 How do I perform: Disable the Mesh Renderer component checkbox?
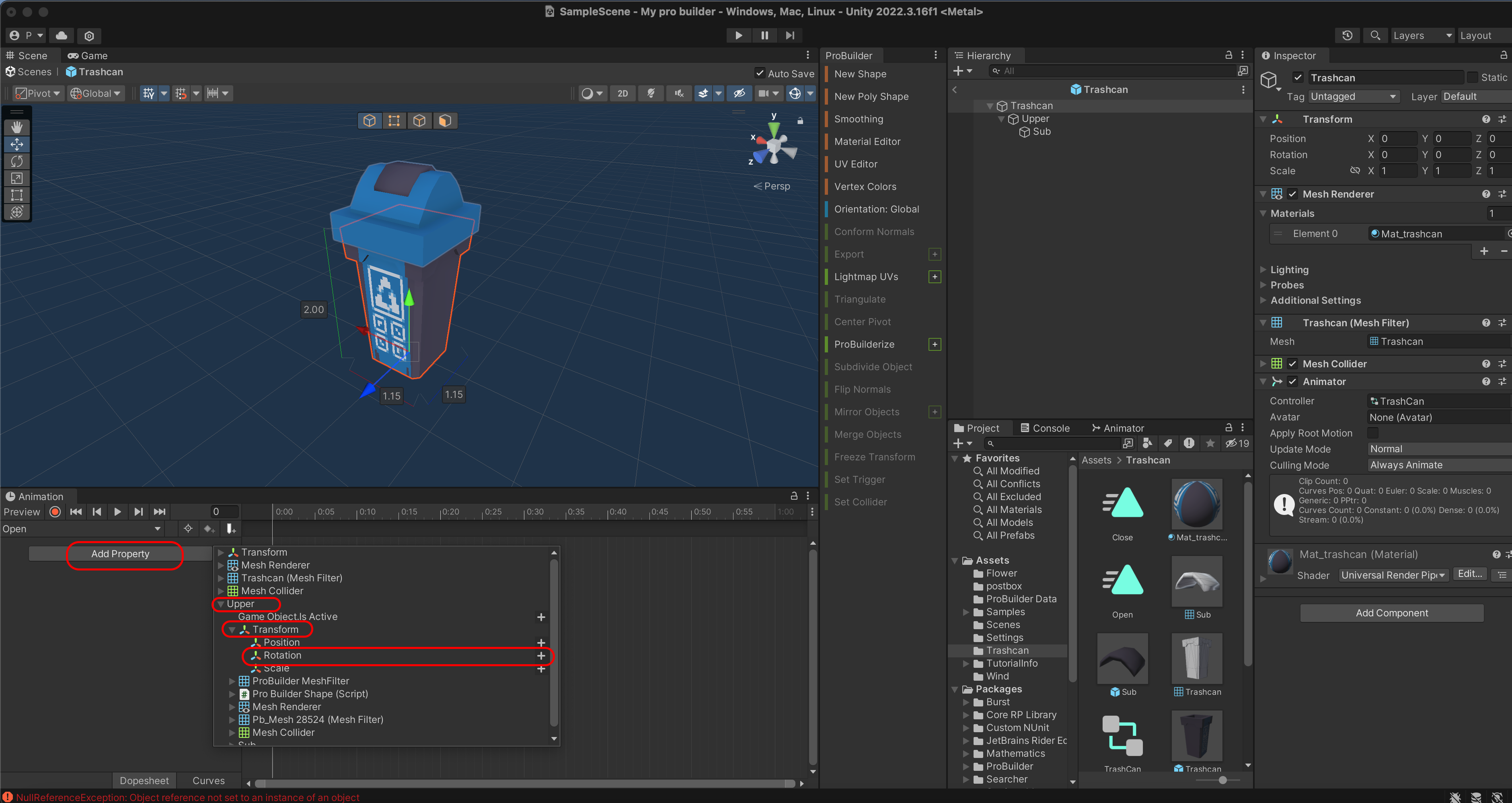(1292, 194)
